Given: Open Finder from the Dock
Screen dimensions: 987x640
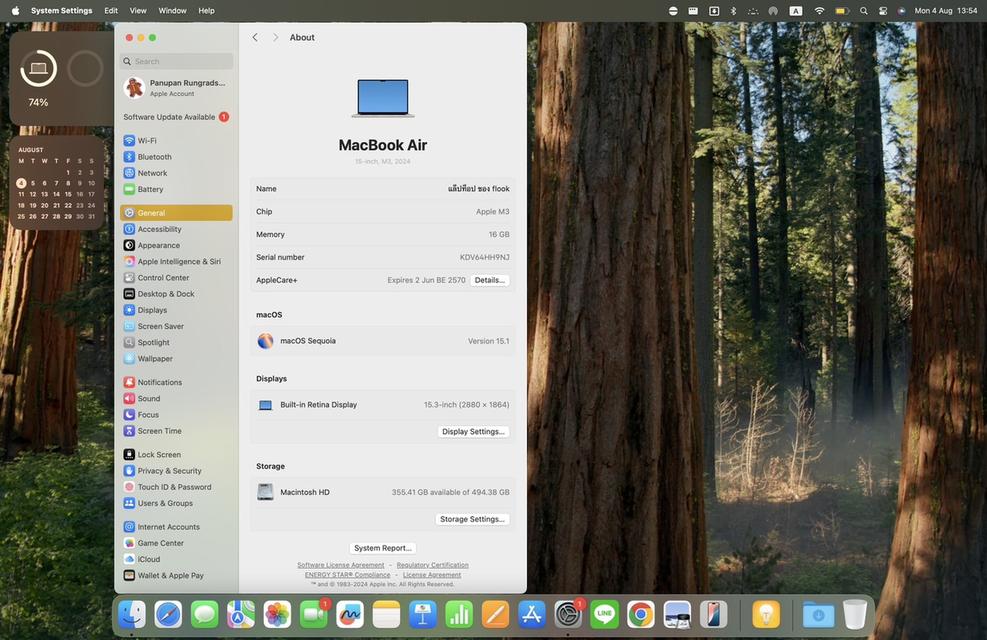Looking at the screenshot, I should coord(132,615).
